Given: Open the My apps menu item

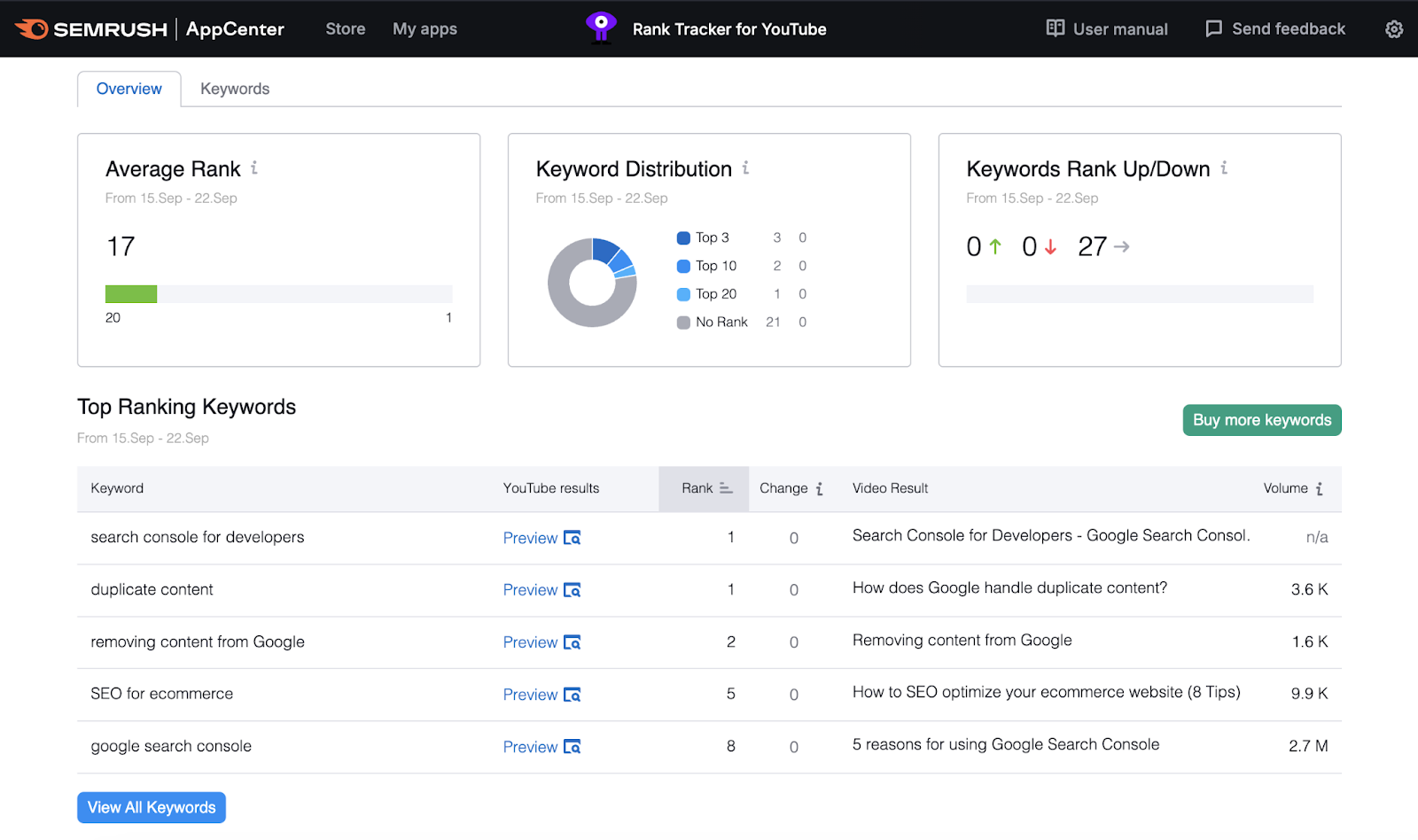Looking at the screenshot, I should click(x=425, y=28).
